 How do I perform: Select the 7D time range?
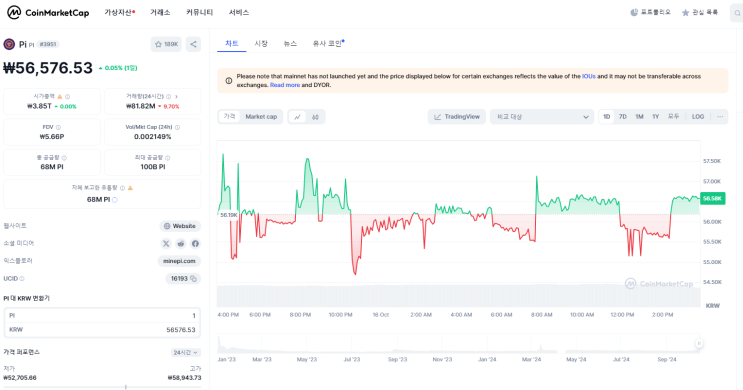click(623, 117)
